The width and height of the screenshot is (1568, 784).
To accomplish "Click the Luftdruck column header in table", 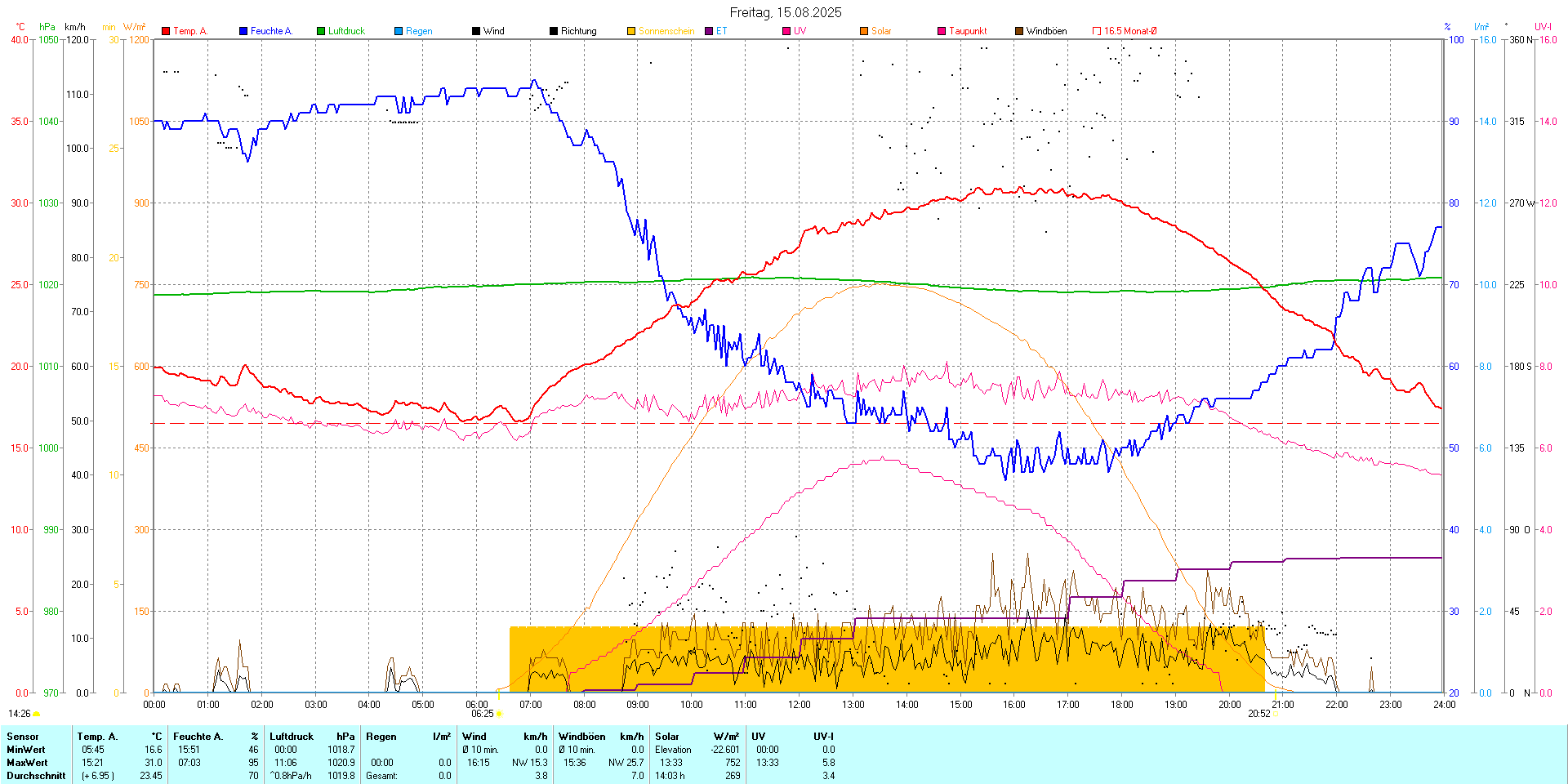I will (x=292, y=737).
